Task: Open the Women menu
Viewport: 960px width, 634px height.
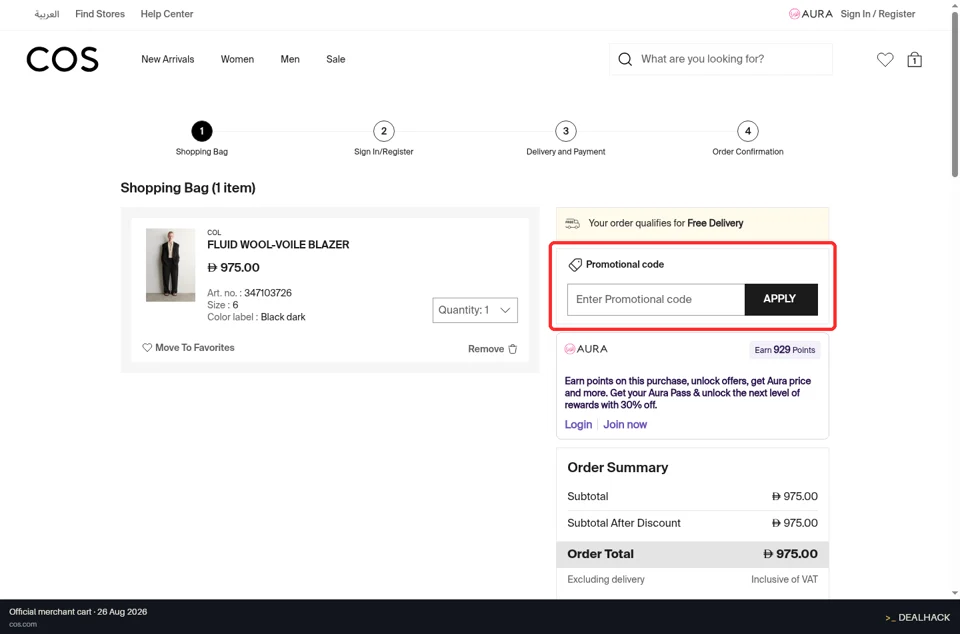Action: (237, 59)
